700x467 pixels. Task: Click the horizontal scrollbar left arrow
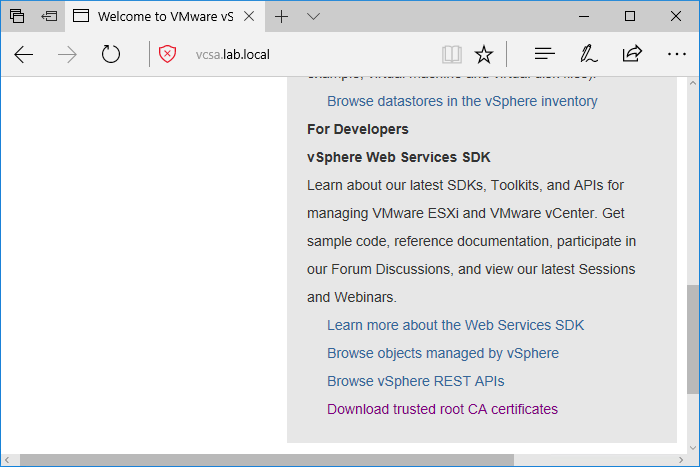tap(7, 460)
